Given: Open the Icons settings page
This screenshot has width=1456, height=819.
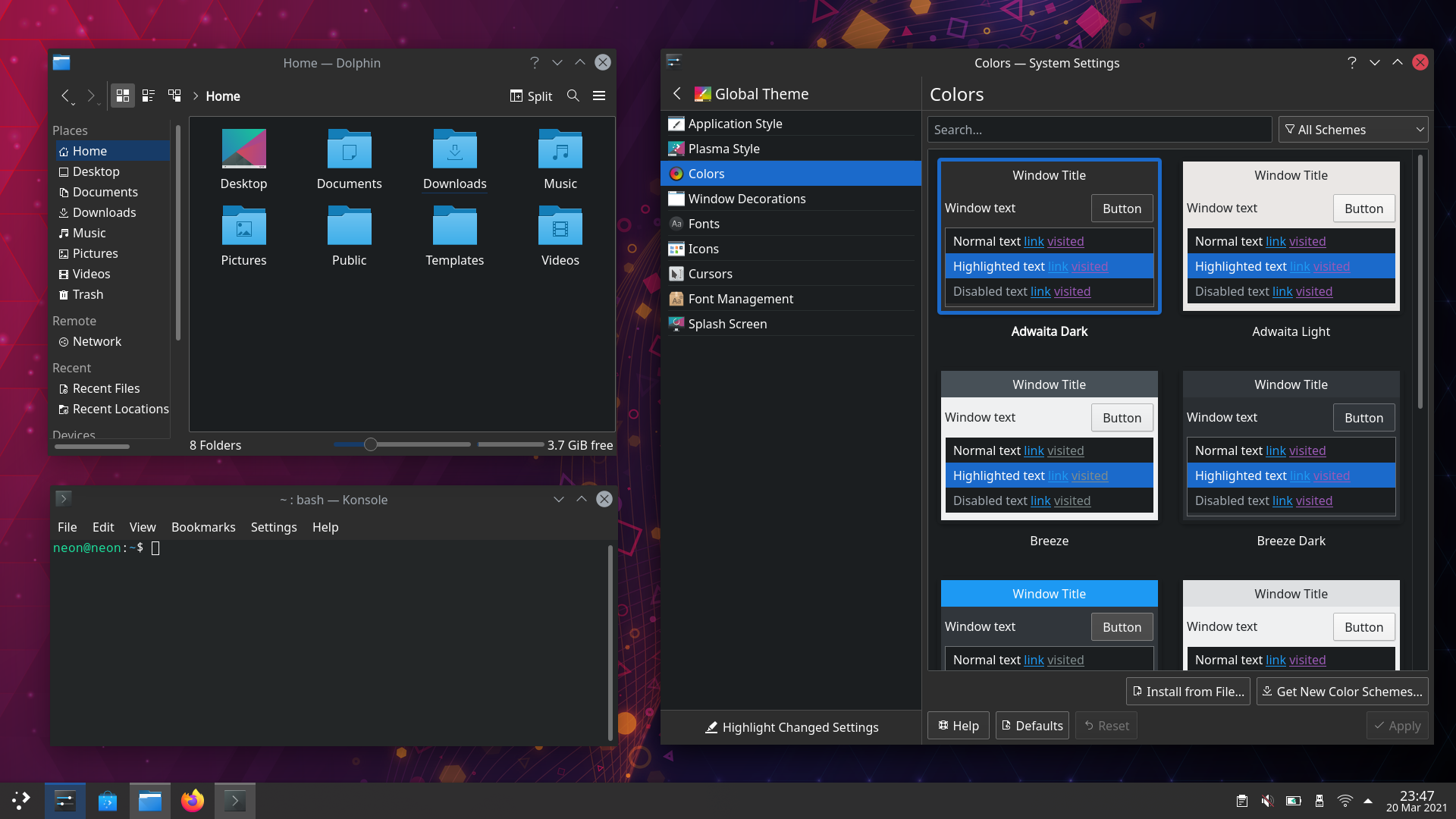Looking at the screenshot, I should [791, 249].
